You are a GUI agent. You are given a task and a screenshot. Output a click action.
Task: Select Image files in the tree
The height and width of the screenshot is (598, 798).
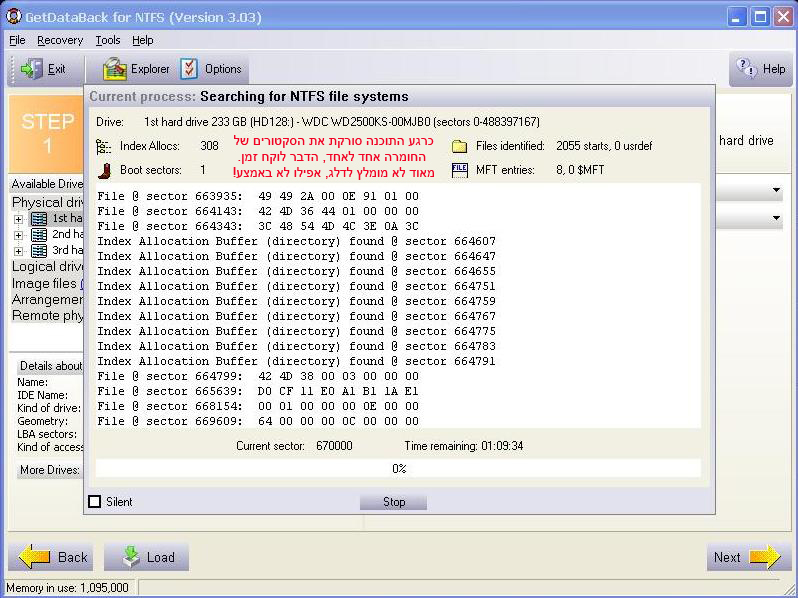[x=44, y=283]
